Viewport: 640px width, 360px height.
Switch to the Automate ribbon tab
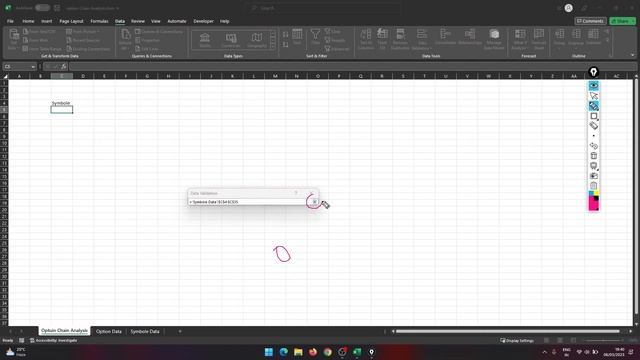[177, 21]
